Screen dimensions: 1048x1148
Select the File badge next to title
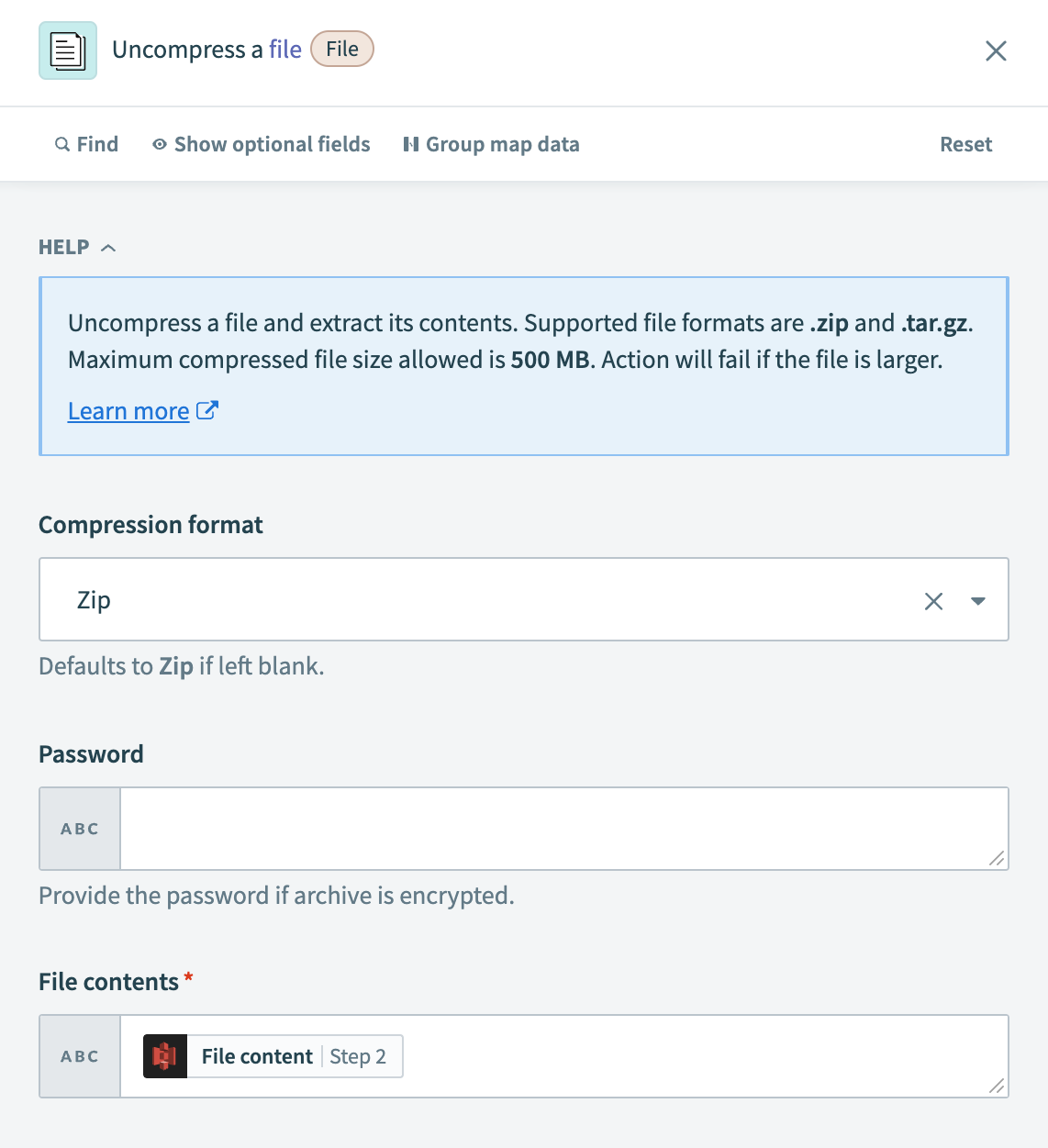(x=341, y=49)
